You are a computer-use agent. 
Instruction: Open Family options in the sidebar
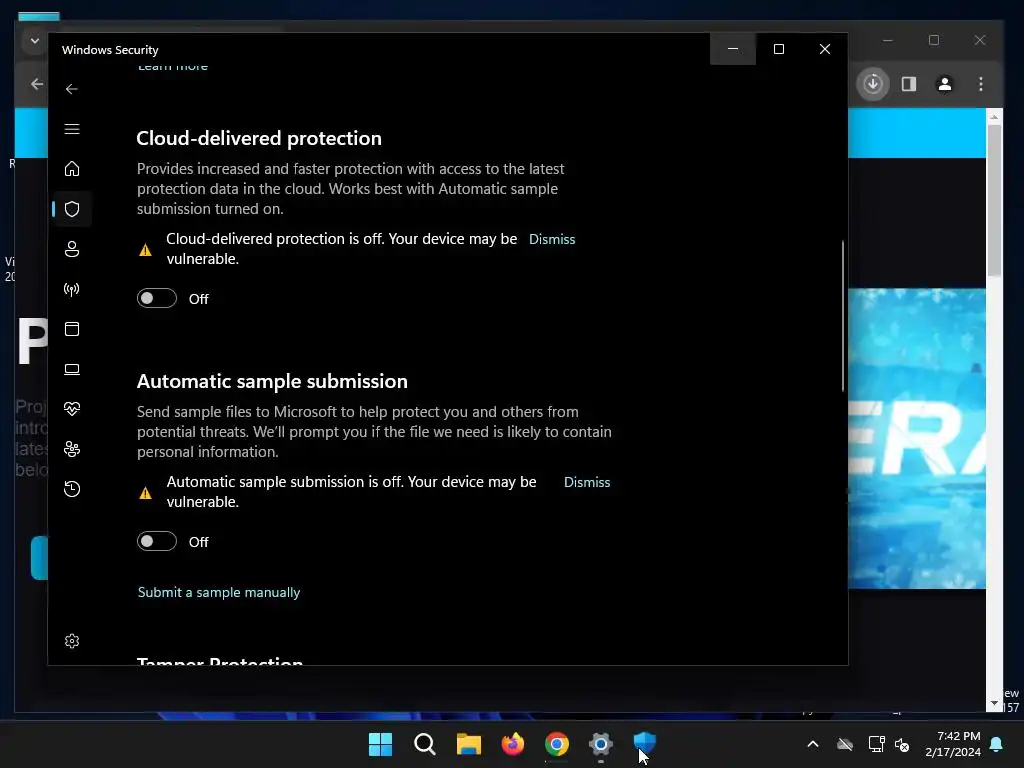point(72,449)
